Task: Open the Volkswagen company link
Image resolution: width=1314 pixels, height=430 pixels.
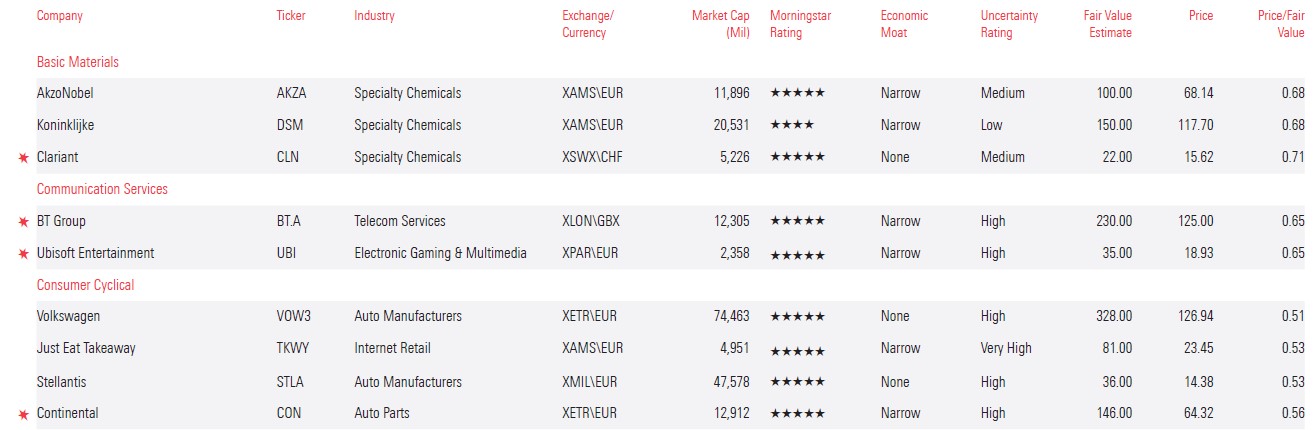Action: (x=68, y=316)
